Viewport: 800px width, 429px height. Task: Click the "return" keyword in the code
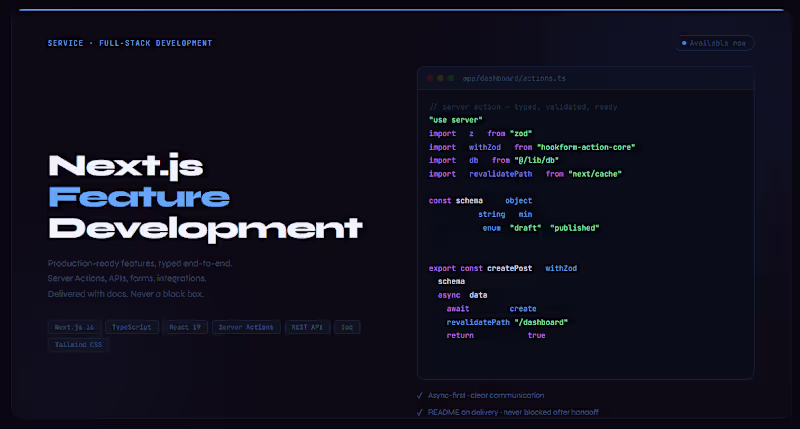pos(460,335)
